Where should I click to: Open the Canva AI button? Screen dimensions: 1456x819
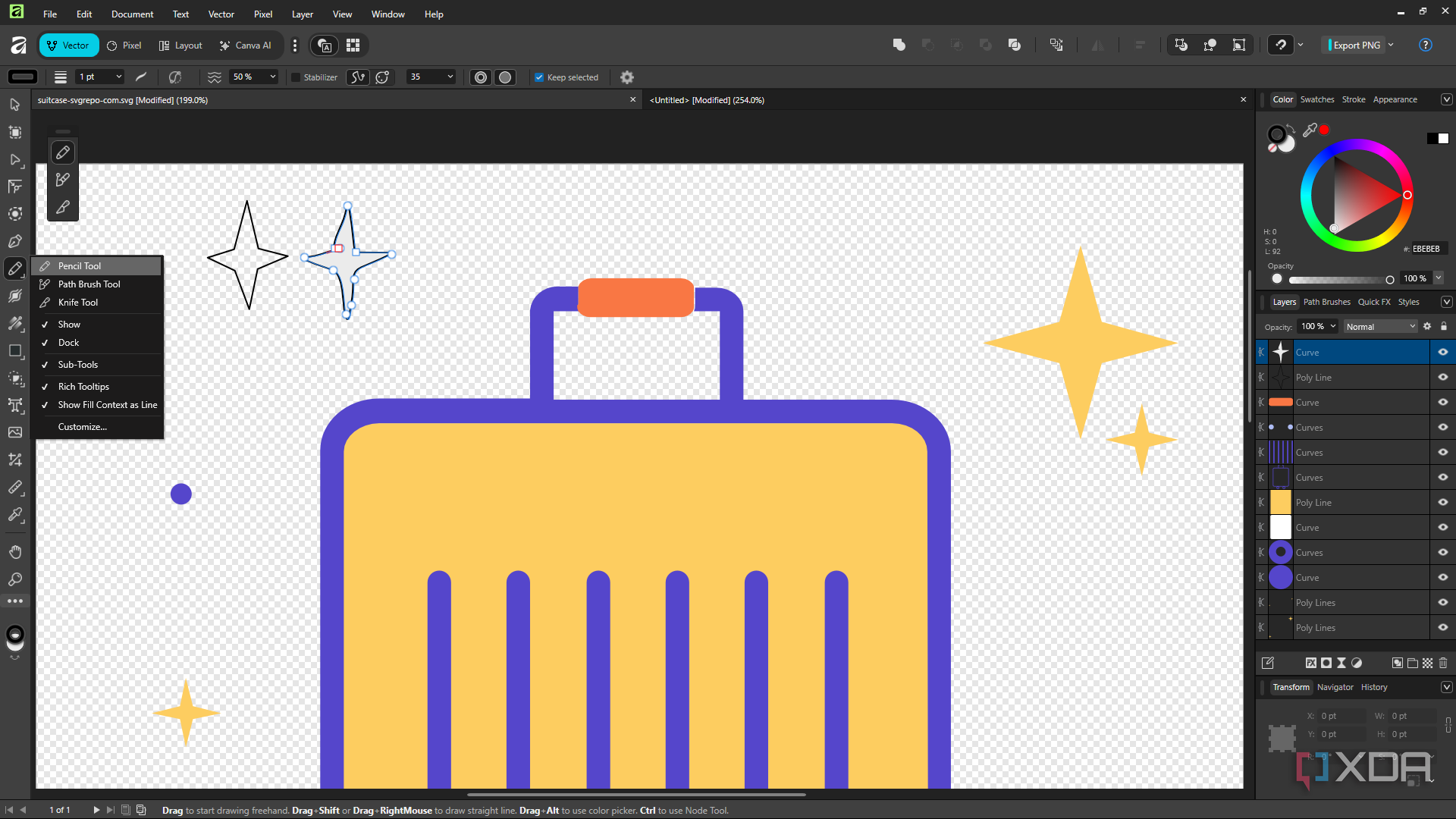pos(246,45)
